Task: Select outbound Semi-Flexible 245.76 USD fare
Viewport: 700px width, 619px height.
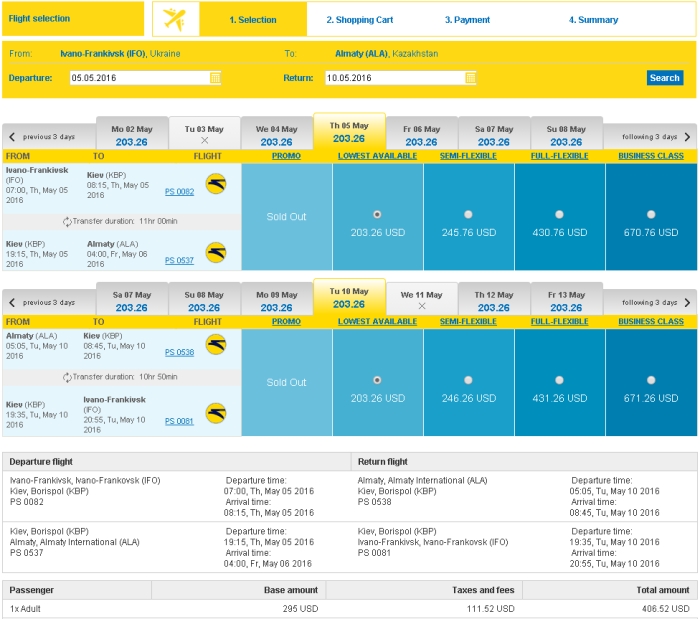Action: 468,215
